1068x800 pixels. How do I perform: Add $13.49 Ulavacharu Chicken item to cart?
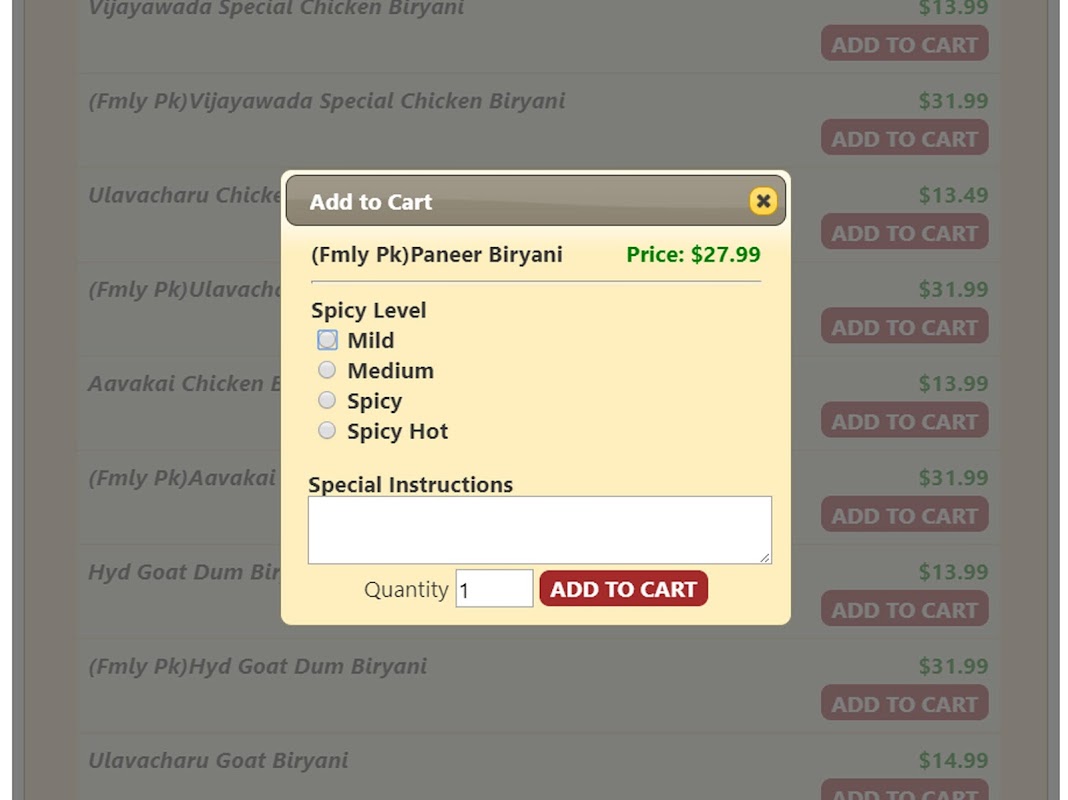pyautogui.click(x=904, y=233)
